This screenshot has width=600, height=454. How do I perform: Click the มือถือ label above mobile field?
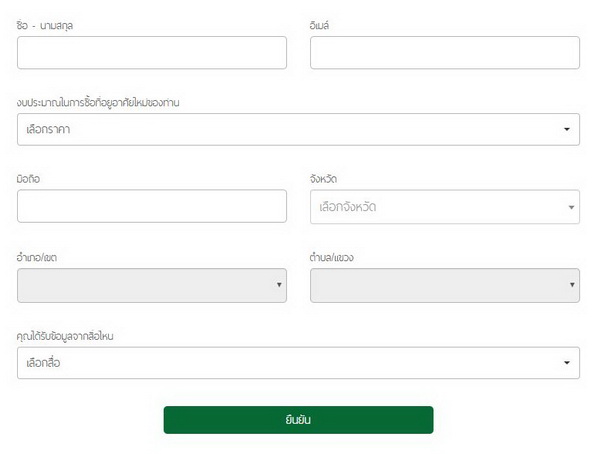pyautogui.click(x=28, y=179)
